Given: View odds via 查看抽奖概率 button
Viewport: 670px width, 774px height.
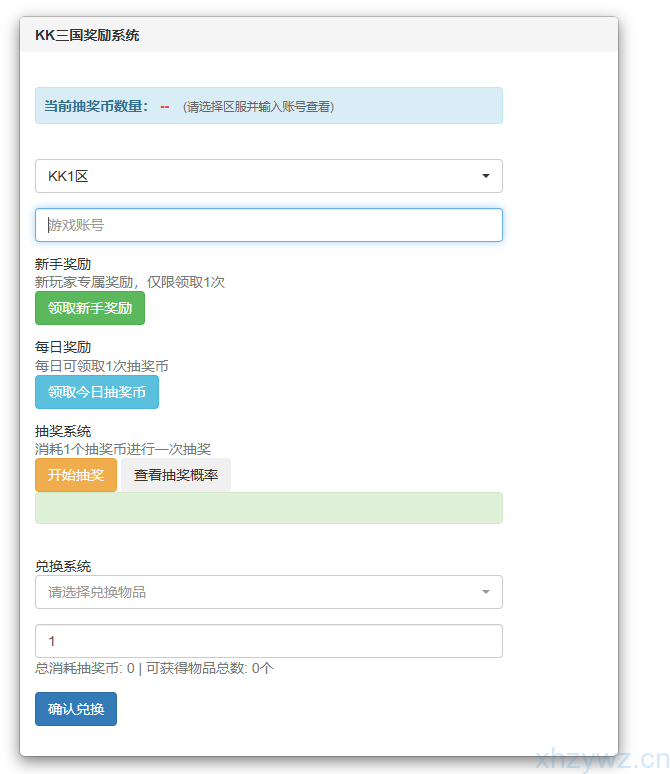Looking at the screenshot, I should (176, 475).
